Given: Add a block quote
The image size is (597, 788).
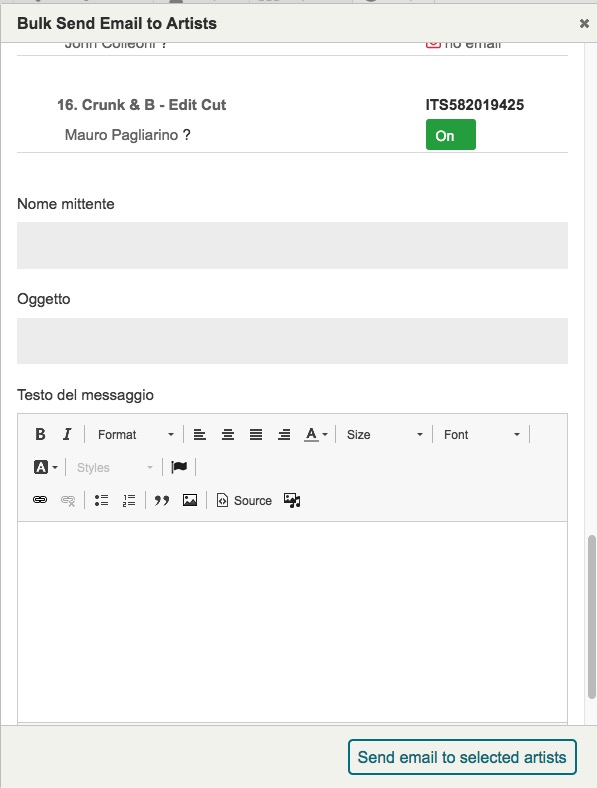Looking at the screenshot, I should point(162,500).
